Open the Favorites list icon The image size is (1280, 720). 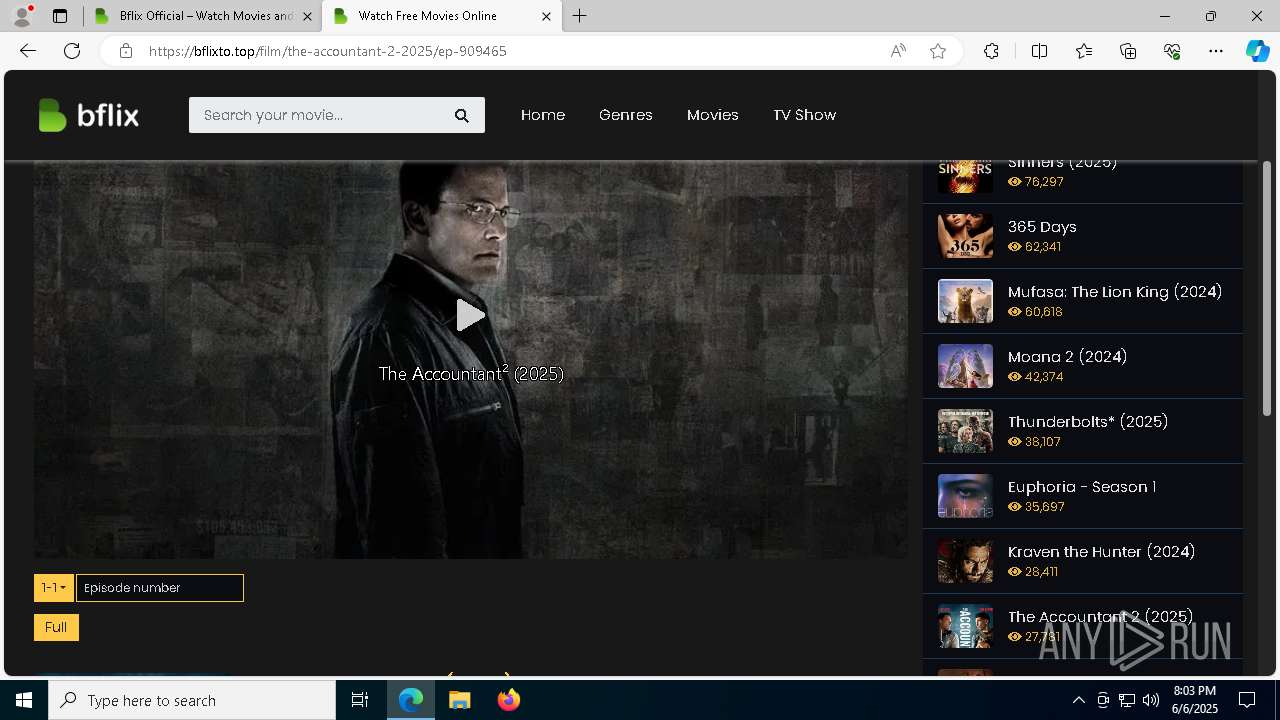point(1084,51)
